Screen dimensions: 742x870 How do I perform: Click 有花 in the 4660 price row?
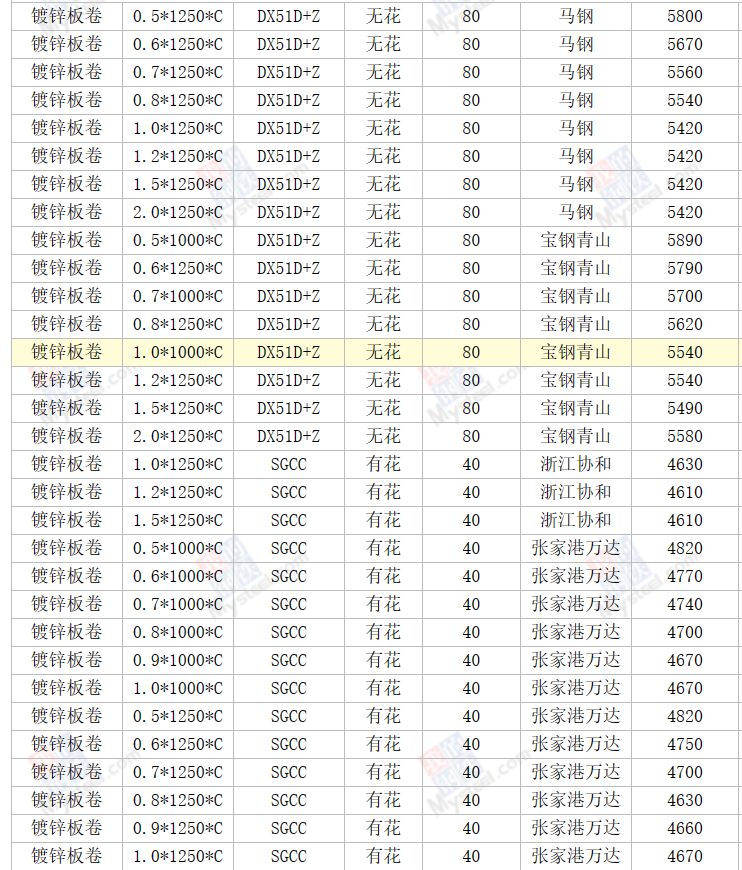tap(383, 828)
